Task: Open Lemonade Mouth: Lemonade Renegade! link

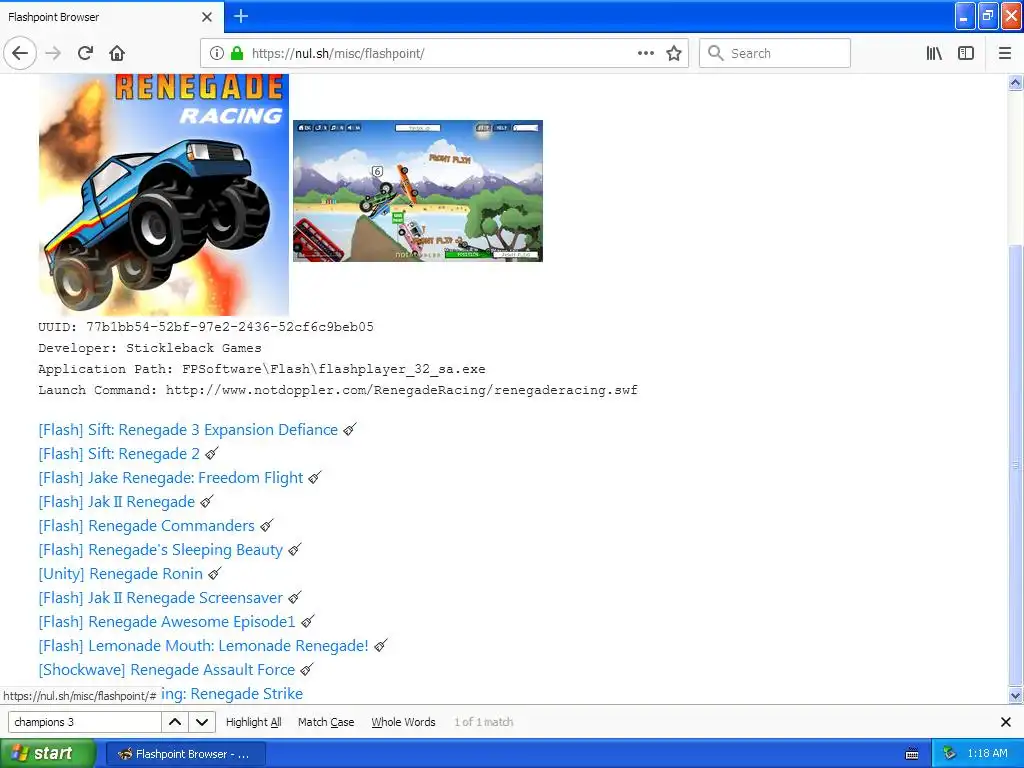Action: 203,646
